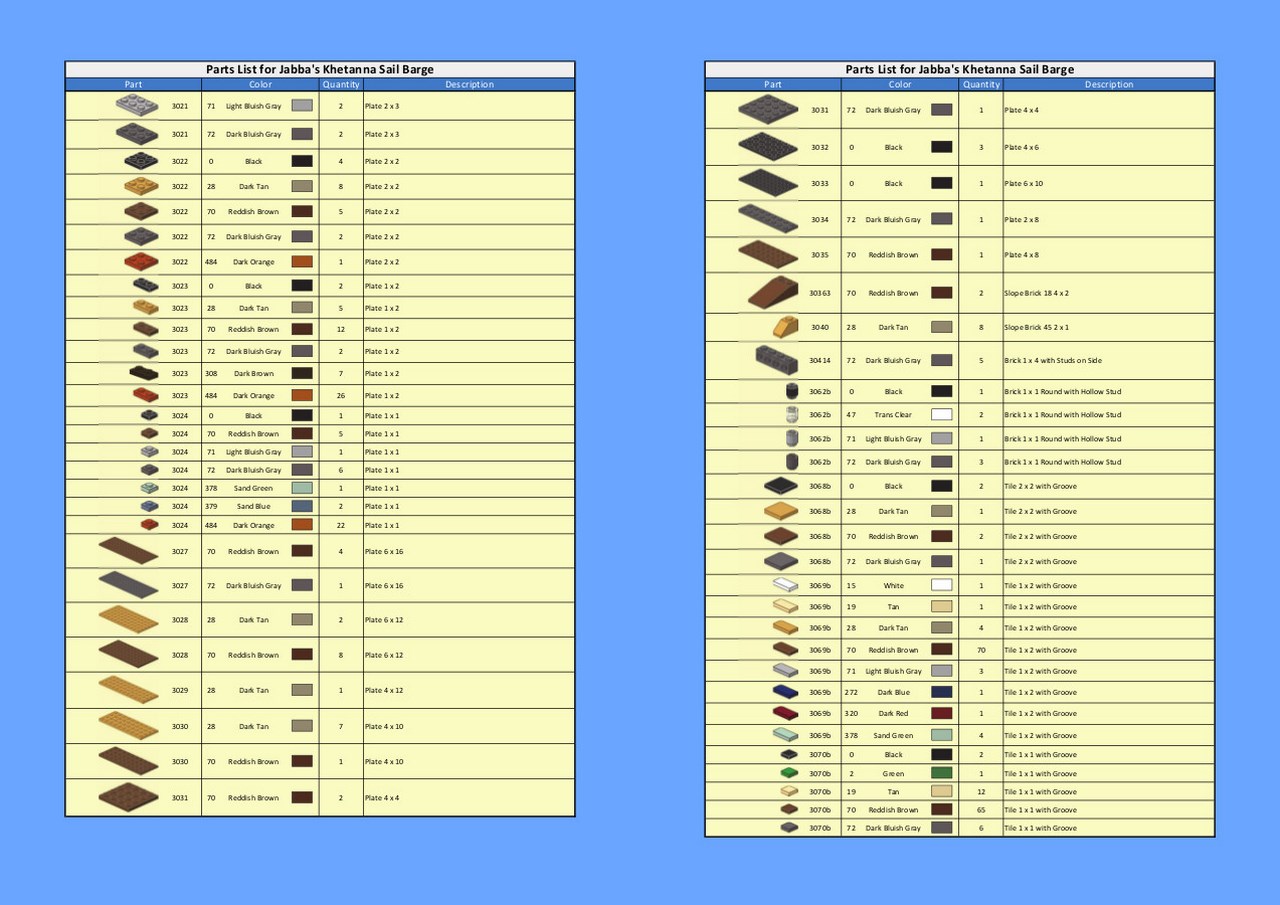The image size is (1280, 905).
Task: Select the "Plate 6 x 10" description
Action: [x=1024, y=183]
